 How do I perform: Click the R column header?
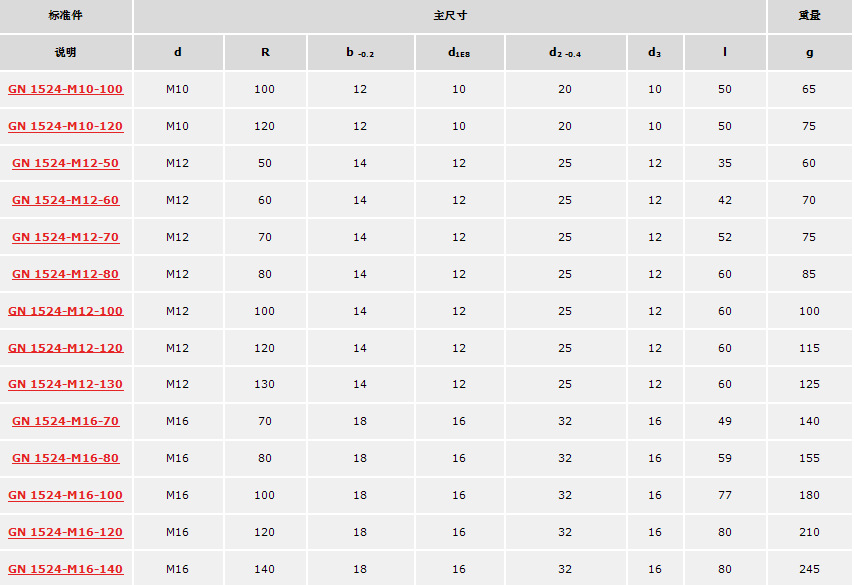point(265,52)
